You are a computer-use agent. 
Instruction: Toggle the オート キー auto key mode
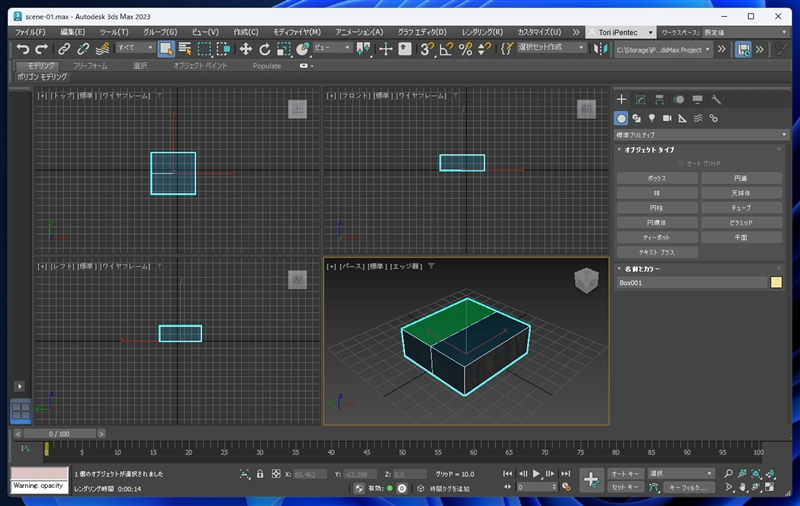[625, 474]
